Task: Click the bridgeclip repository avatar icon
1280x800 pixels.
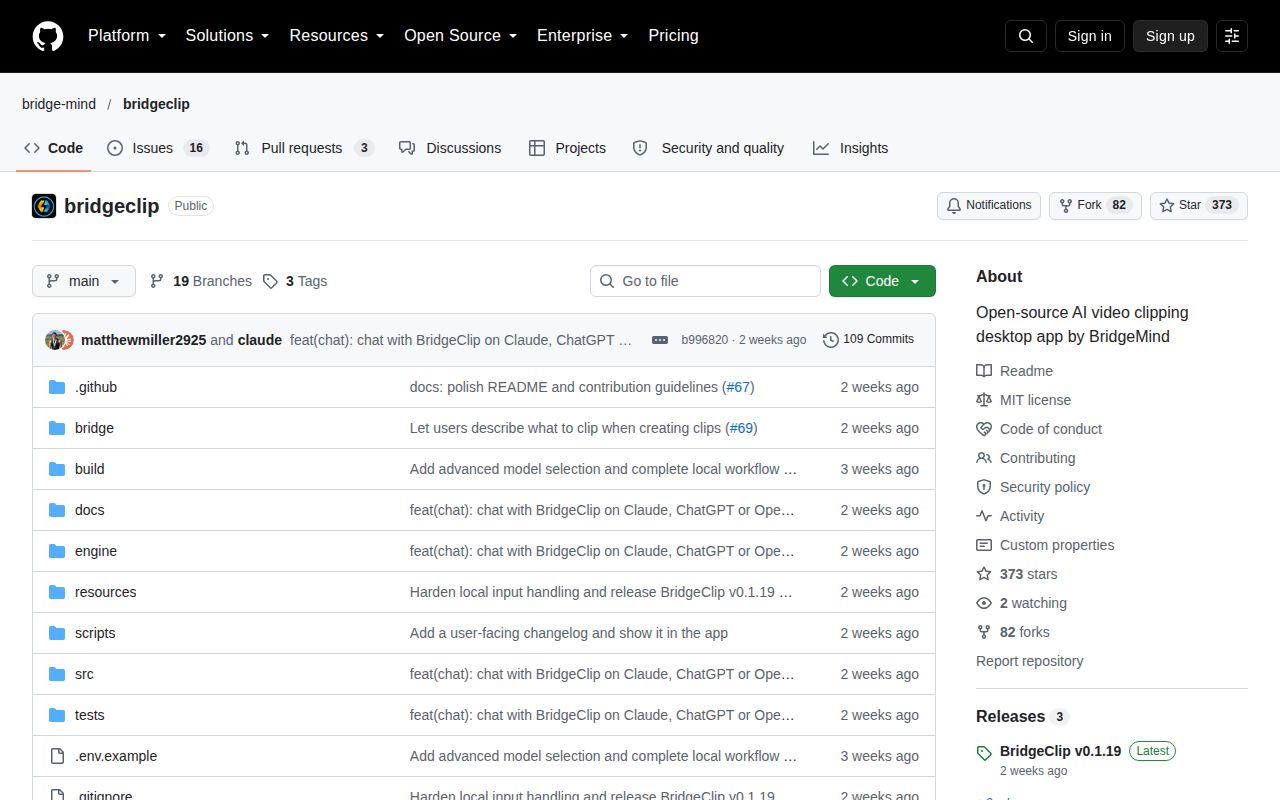Action: click(x=44, y=206)
